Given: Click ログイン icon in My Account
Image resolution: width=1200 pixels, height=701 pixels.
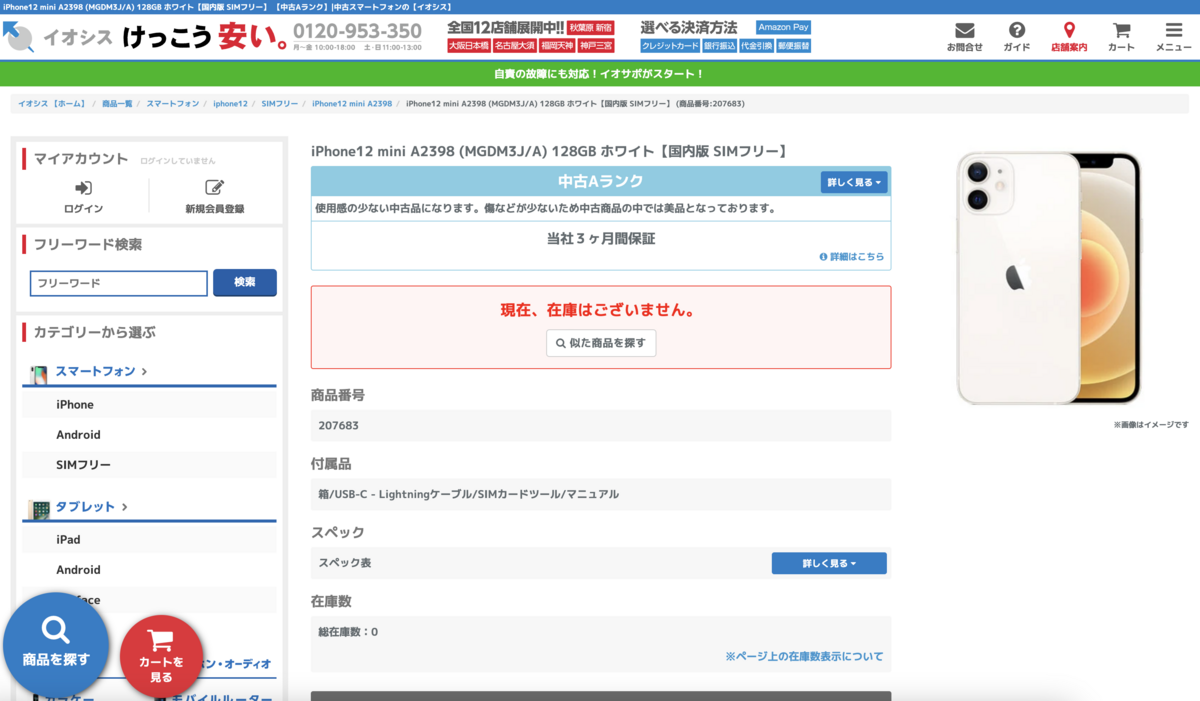Looking at the screenshot, I should coord(83,188).
